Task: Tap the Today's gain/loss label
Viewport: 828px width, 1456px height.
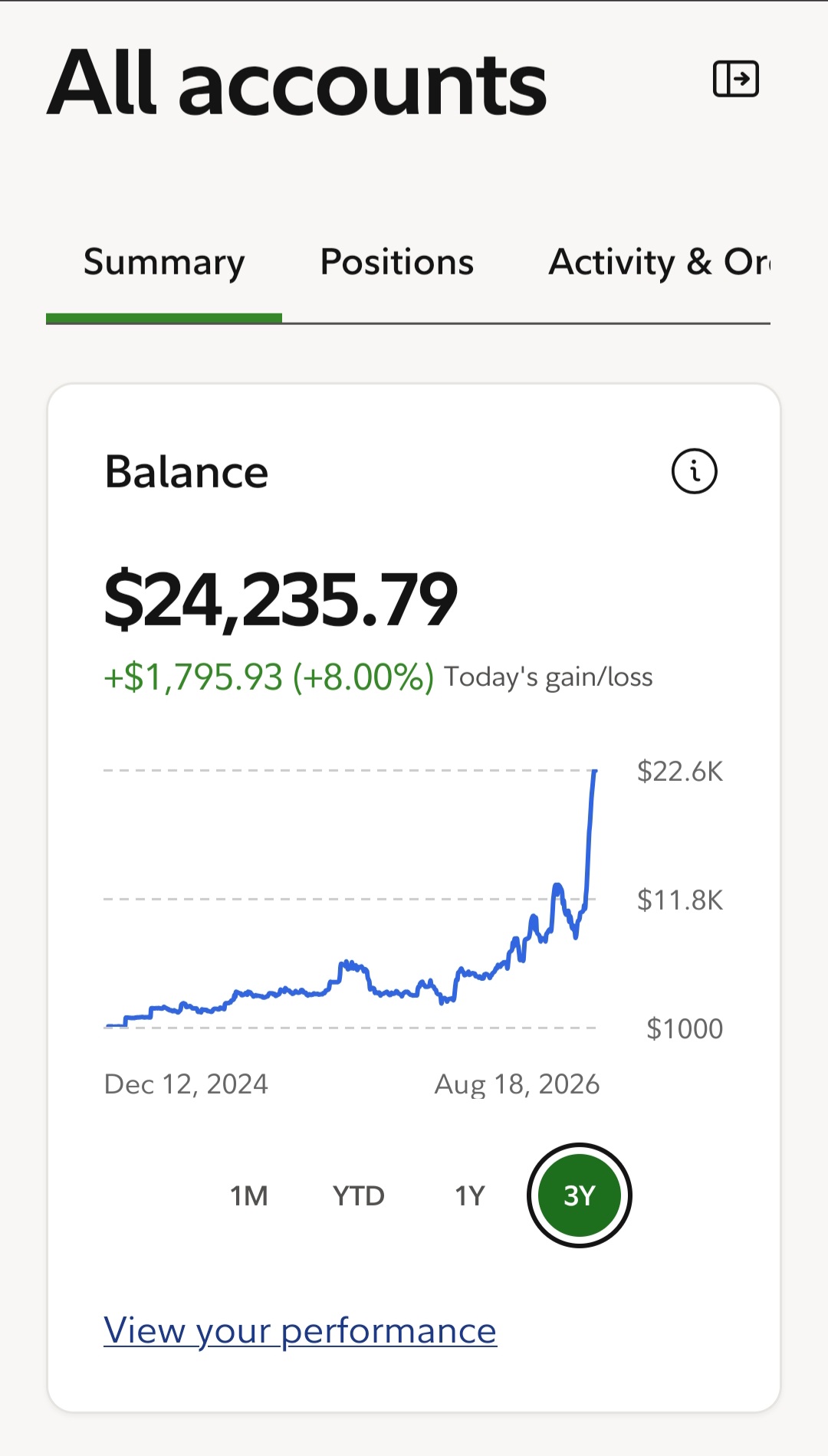Action: 548,677
